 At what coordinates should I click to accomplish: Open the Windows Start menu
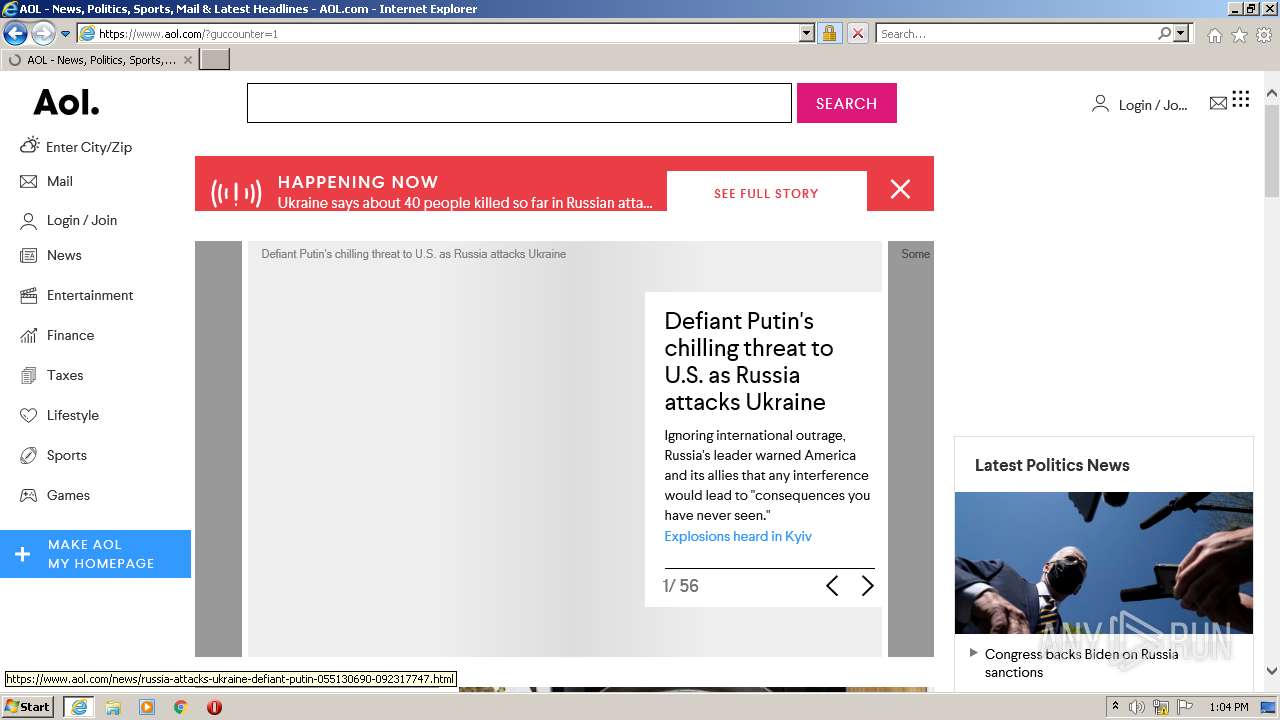click(x=27, y=706)
